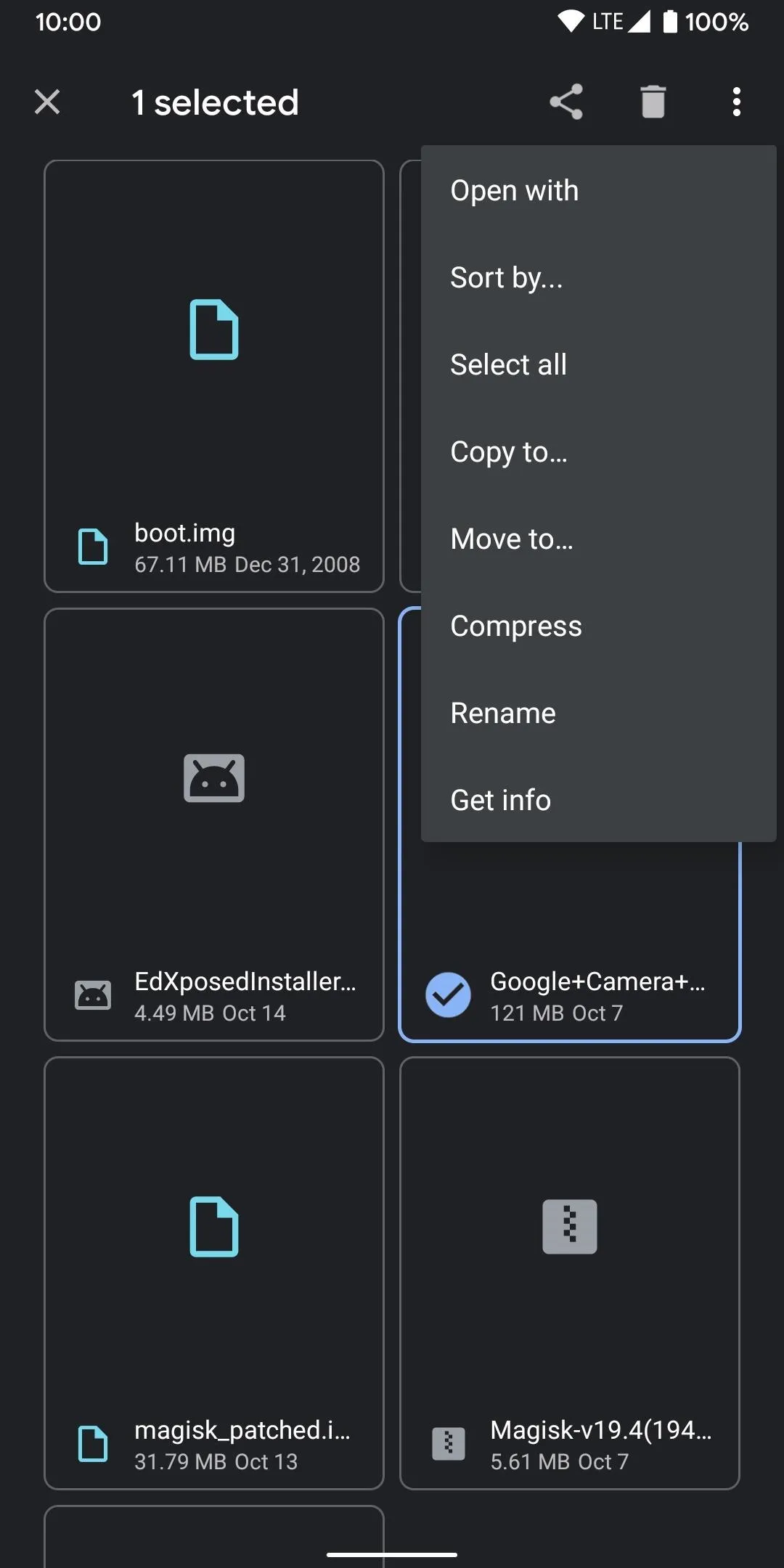The image size is (784, 1568).
Task: Tap the Magisk-v19.4 large zip thumbnail
Action: click(x=570, y=1227)
